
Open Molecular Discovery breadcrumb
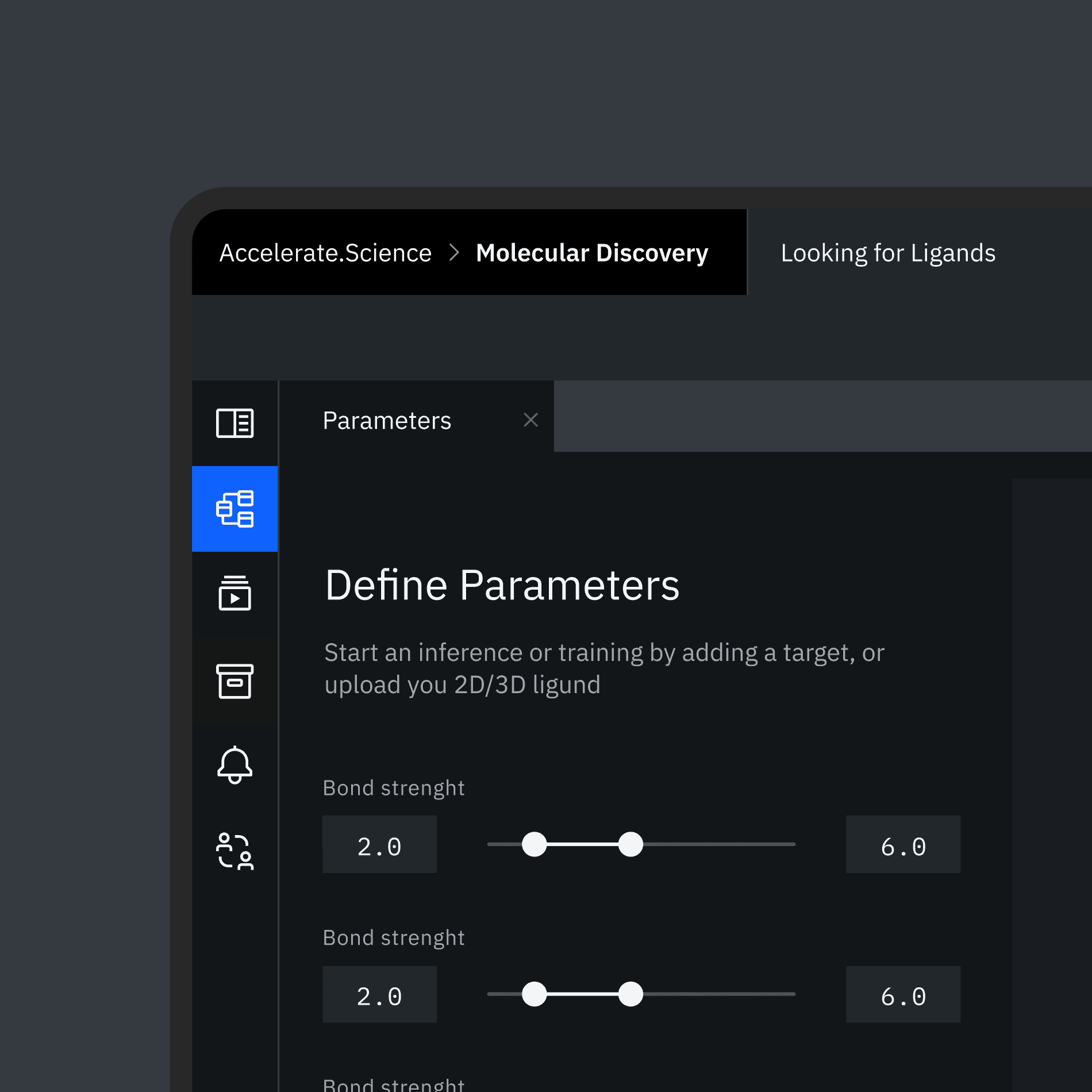592,253
